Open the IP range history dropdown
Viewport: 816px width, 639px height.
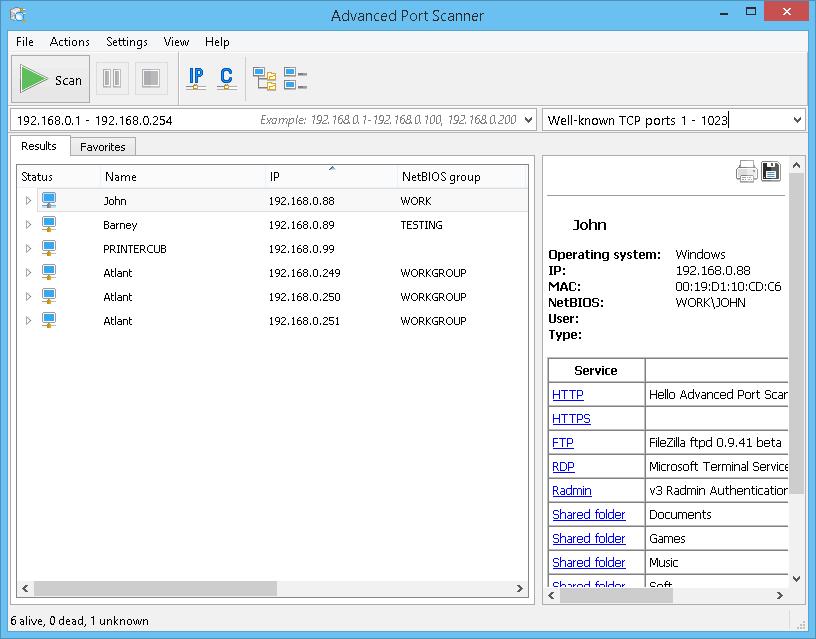click(x=527, y=120)
